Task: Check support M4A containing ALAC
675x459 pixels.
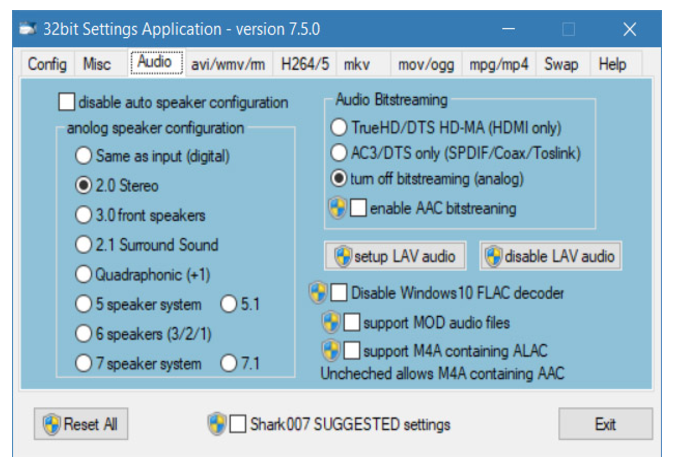Action: click(x=352, y=350)
